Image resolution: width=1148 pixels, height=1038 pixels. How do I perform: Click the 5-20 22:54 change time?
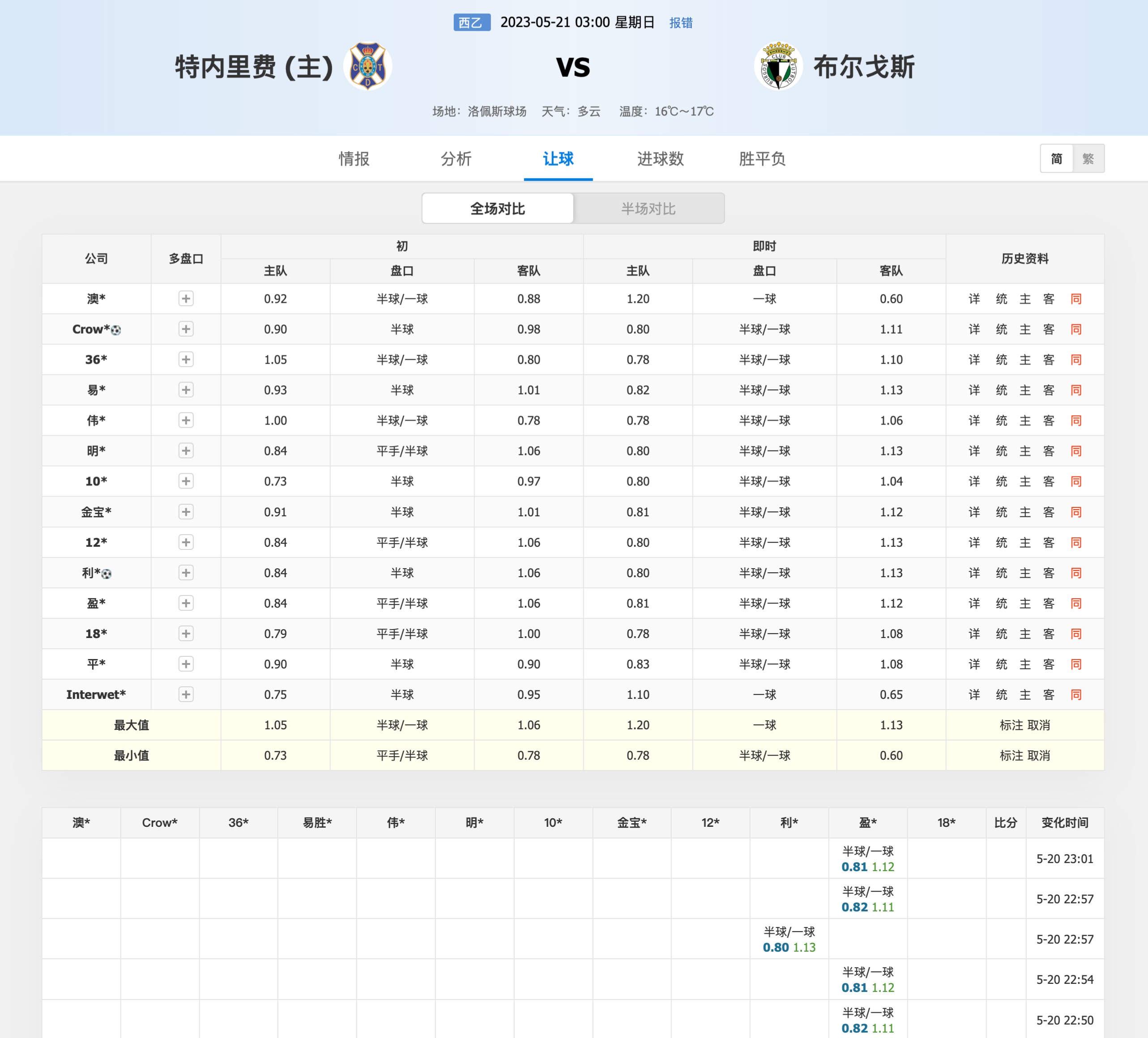click(x=1065, y=979)
